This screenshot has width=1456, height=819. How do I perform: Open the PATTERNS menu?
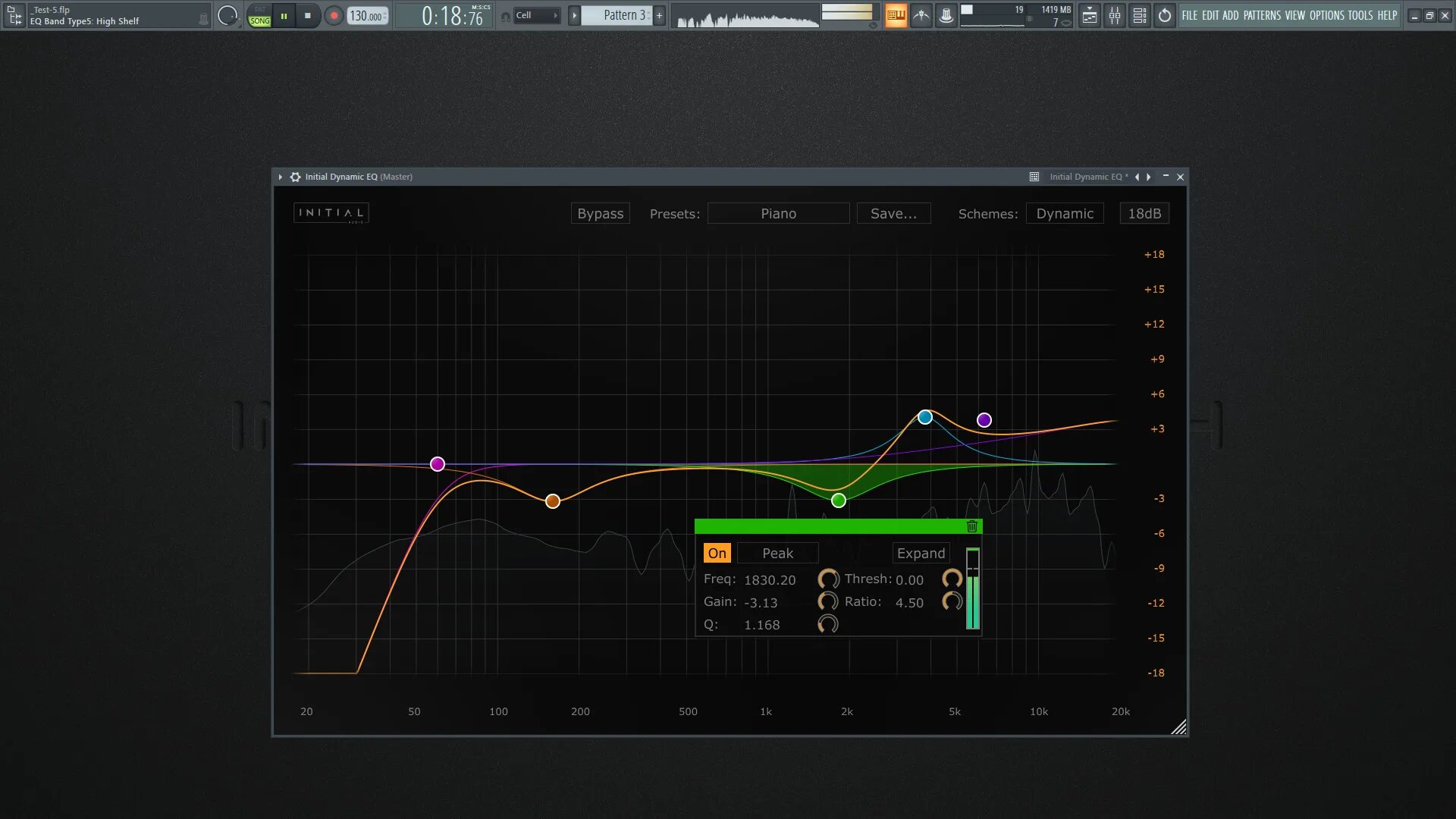[1261, 15]
